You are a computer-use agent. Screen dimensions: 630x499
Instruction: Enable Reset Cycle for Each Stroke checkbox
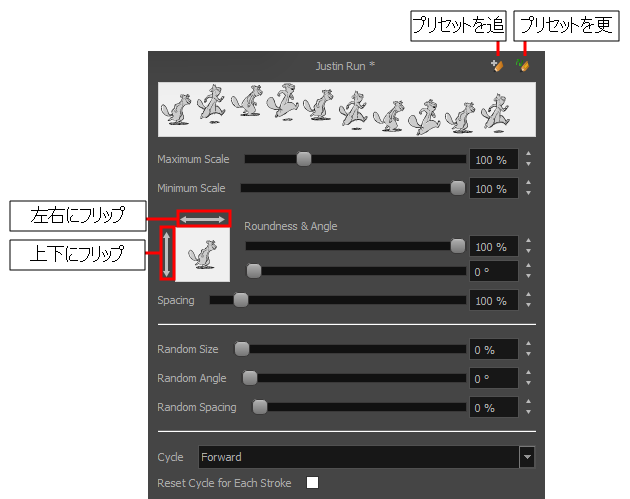(x=313, y=483)
